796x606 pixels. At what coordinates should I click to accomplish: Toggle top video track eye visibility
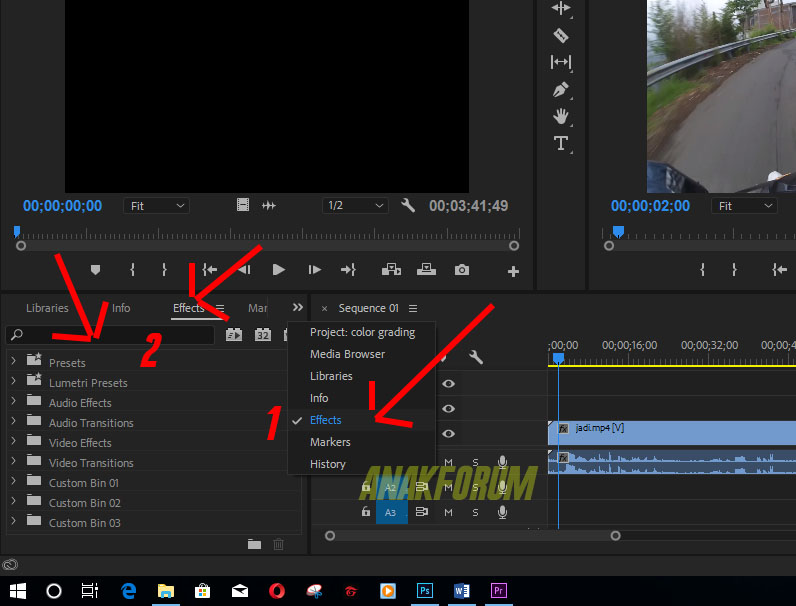(448, 384)
